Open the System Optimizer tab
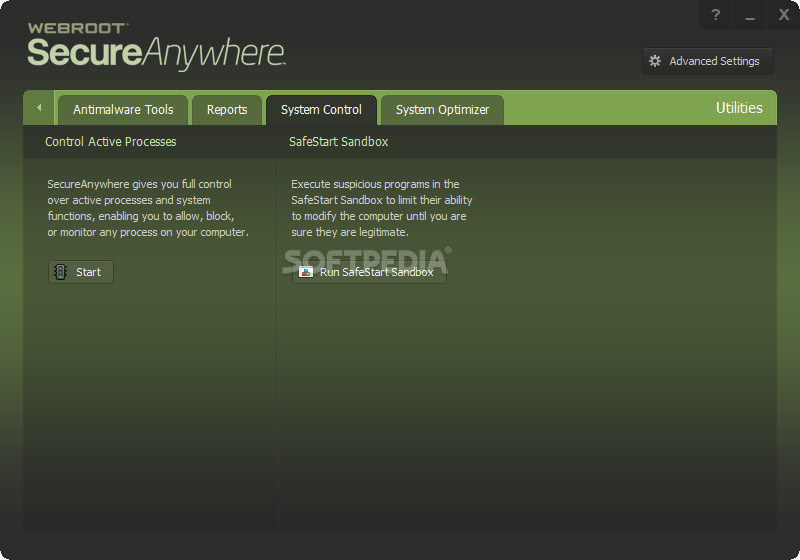Screen dimensions: 800x560 coord(442,110)
